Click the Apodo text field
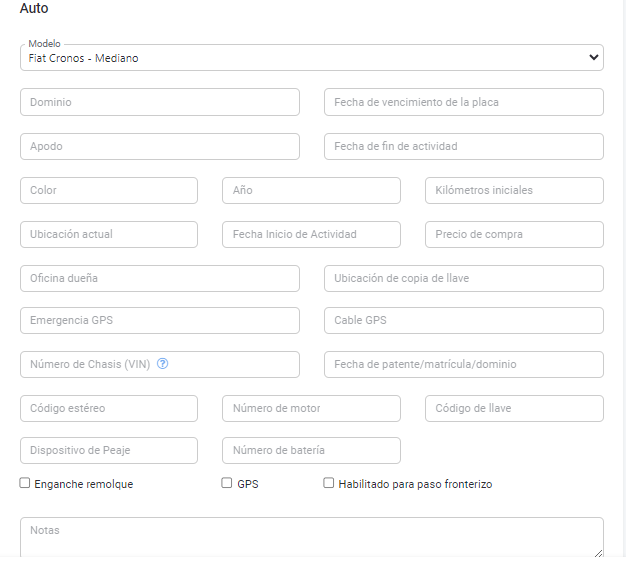 pos(159,146)
